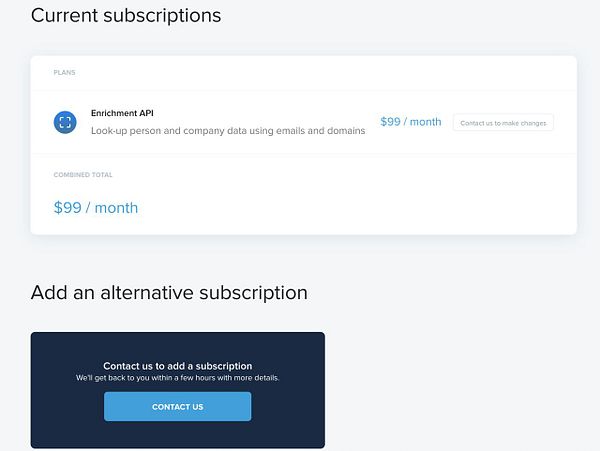Click the 'Current subscriptions' heading
The height and width of the screenshot is (451, 600).
tap(126, 16)
